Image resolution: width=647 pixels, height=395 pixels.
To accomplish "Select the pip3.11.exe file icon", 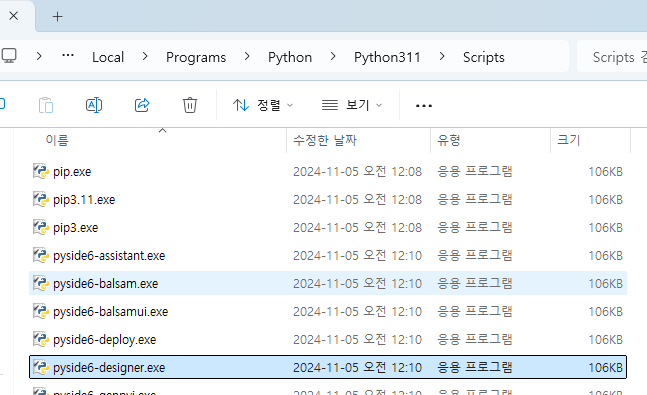I will (x=41, y=199).
